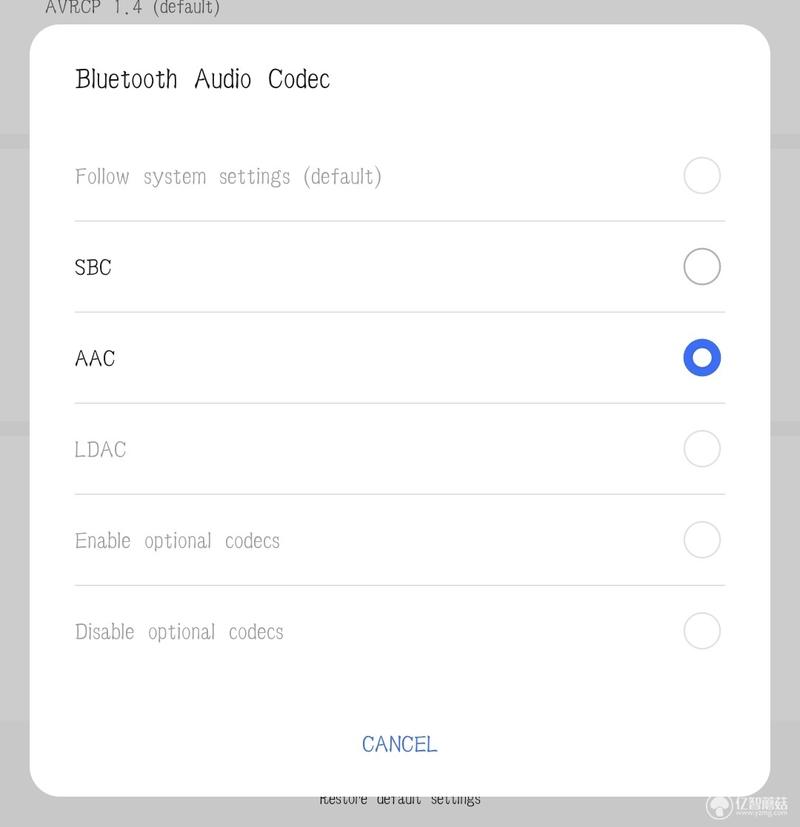Choose the LDAC radio button
Screen dimensions: 800x827
701,449
